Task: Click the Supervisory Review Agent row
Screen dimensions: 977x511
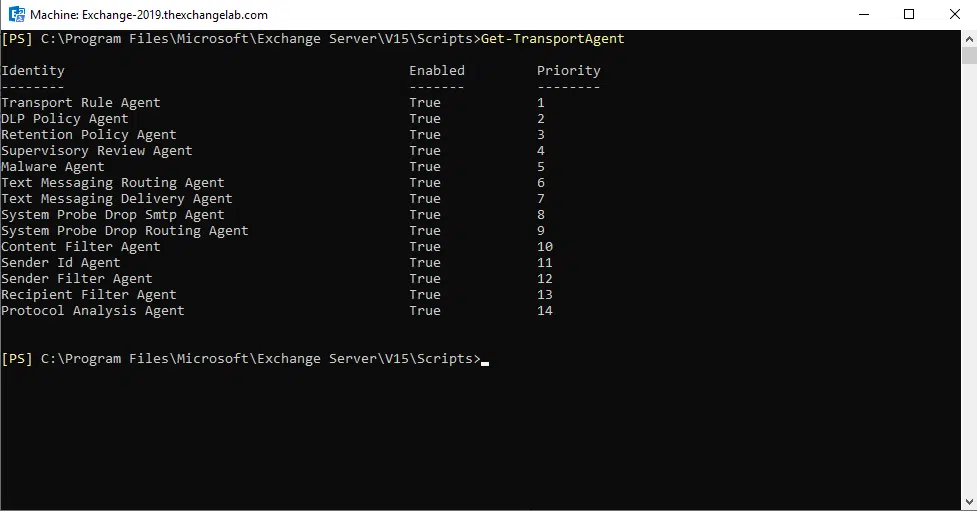Action: coord(277,151)
